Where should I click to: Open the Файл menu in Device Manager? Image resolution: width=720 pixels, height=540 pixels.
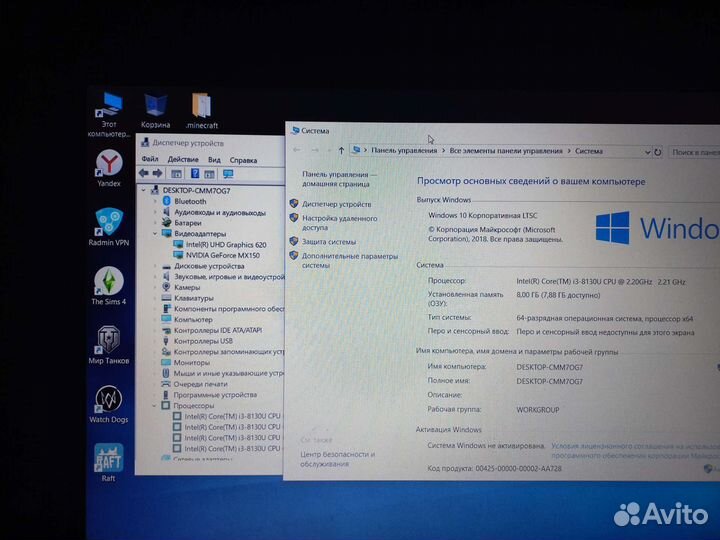pyautogui.click(x=150, y=159)
